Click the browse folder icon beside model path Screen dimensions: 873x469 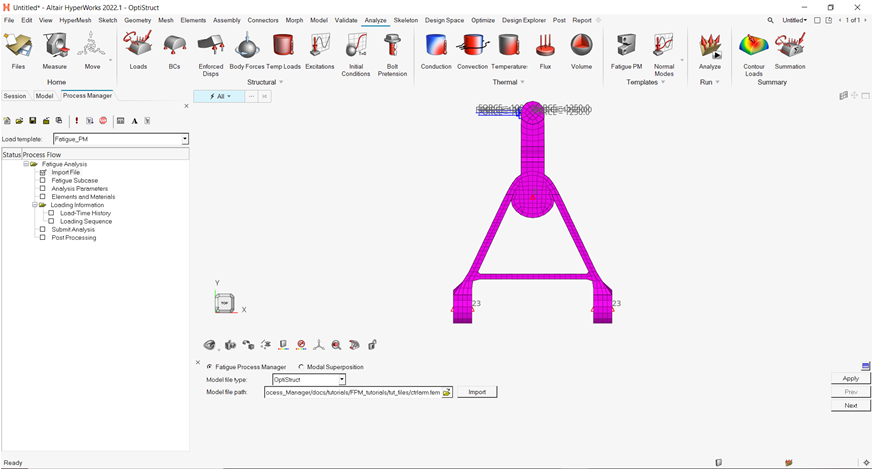click(447, 392)
